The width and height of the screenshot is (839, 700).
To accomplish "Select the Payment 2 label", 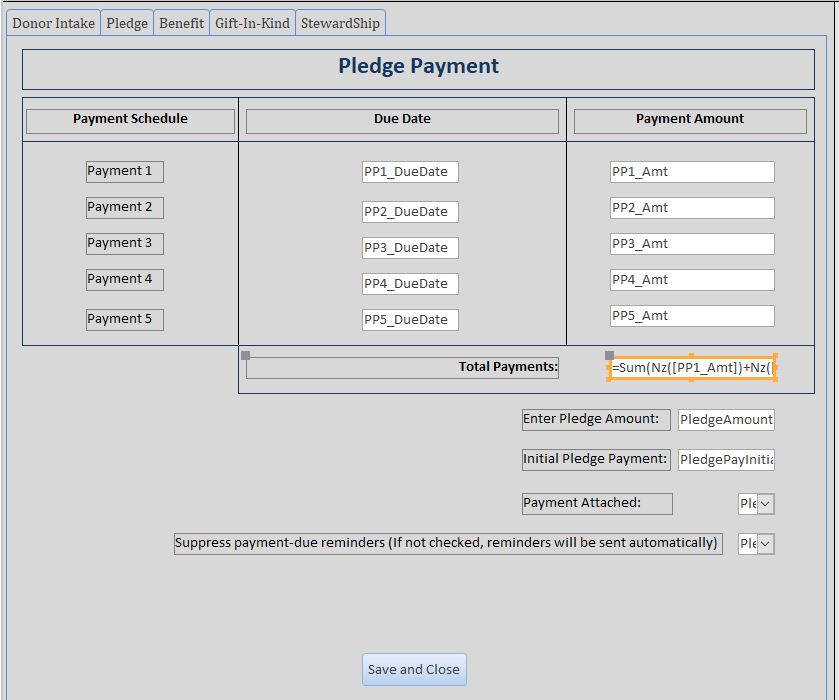I will click(125, 208).
